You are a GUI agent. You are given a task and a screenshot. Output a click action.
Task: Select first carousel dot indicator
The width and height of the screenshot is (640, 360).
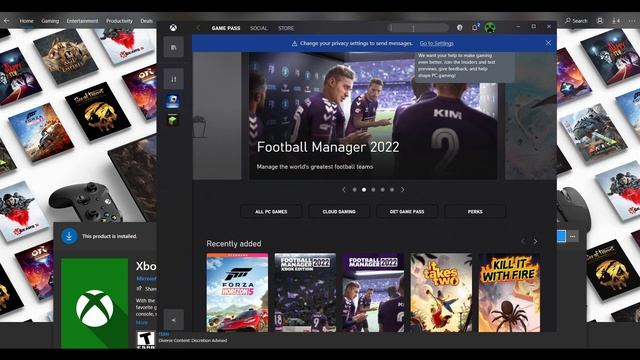point(354,189)
